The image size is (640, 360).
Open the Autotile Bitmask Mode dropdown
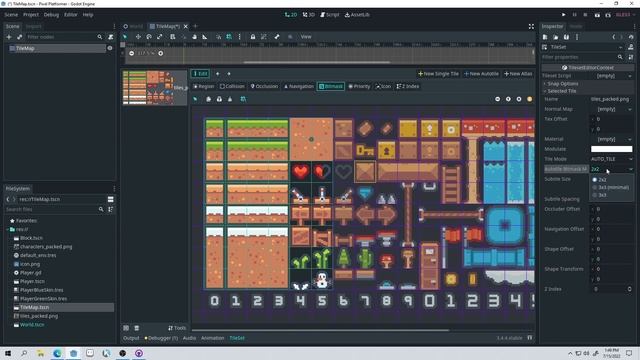coord(611,169)
